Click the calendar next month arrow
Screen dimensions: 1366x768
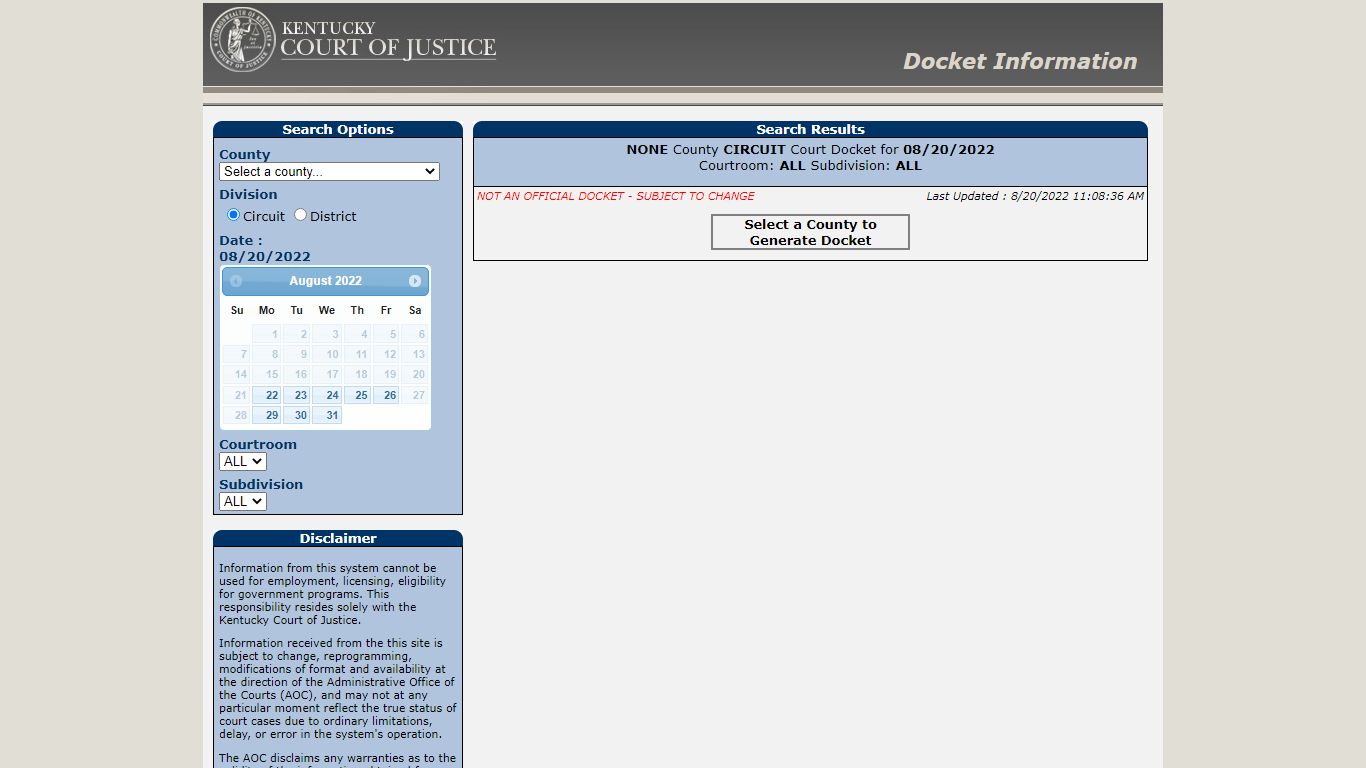tap(415, 281)
